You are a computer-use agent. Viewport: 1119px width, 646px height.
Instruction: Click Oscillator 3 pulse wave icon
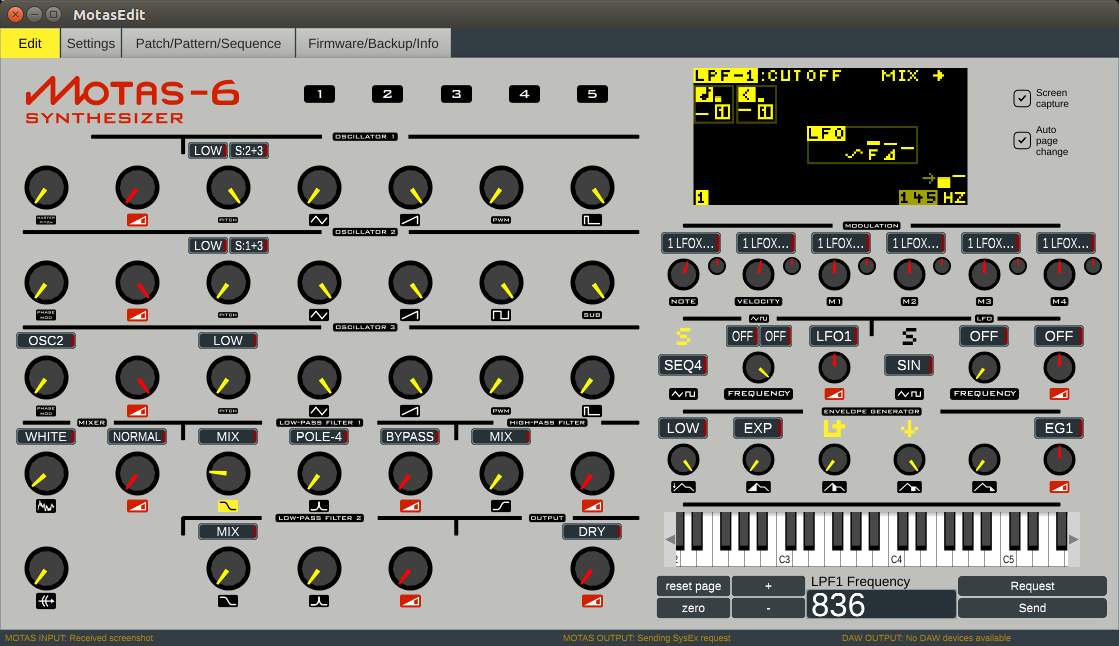pos(592,410)
